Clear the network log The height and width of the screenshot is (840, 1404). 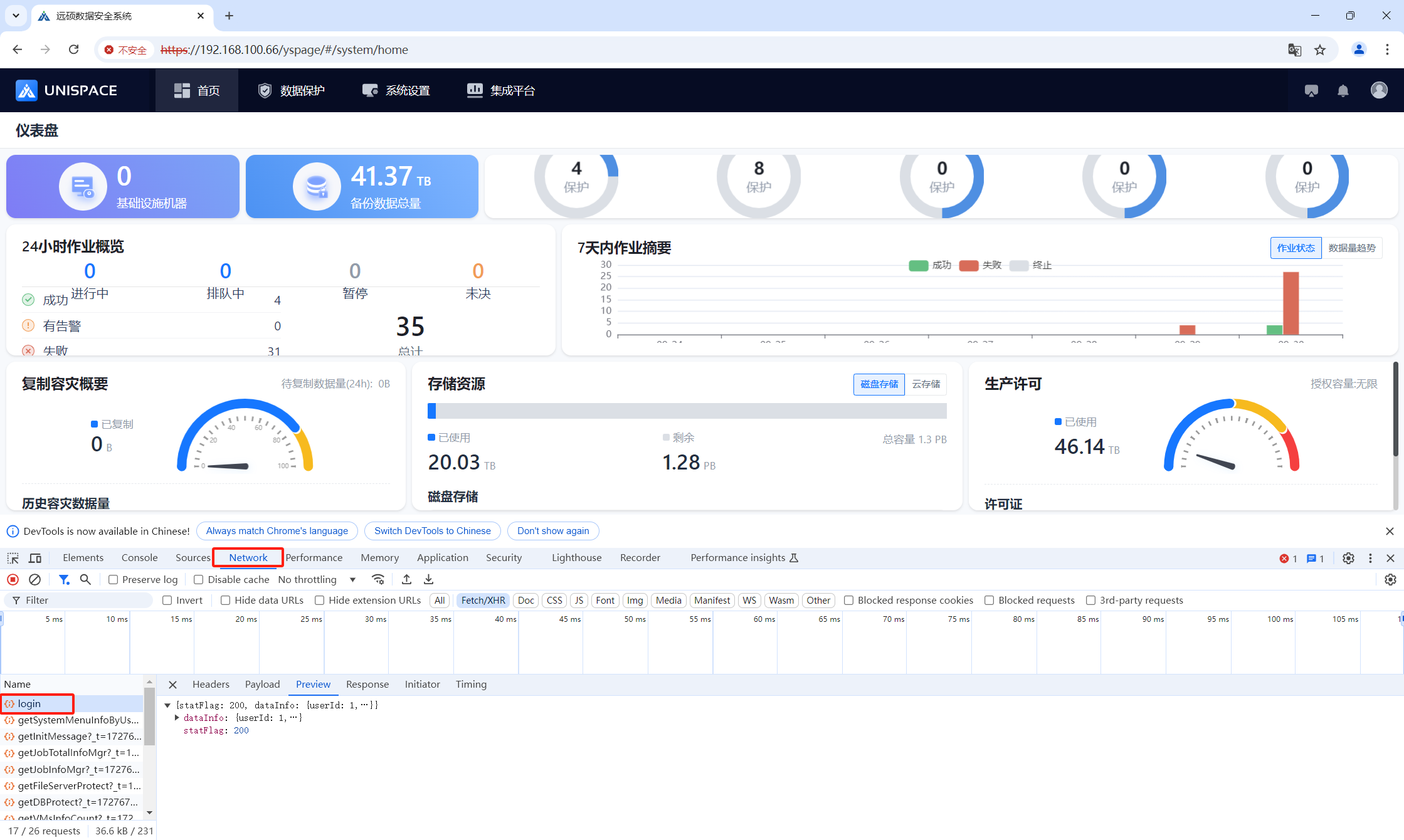tap(35, 580)
